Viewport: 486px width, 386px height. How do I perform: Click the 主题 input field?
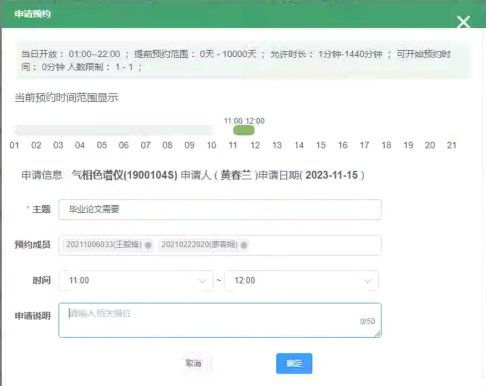click(220, 209)
